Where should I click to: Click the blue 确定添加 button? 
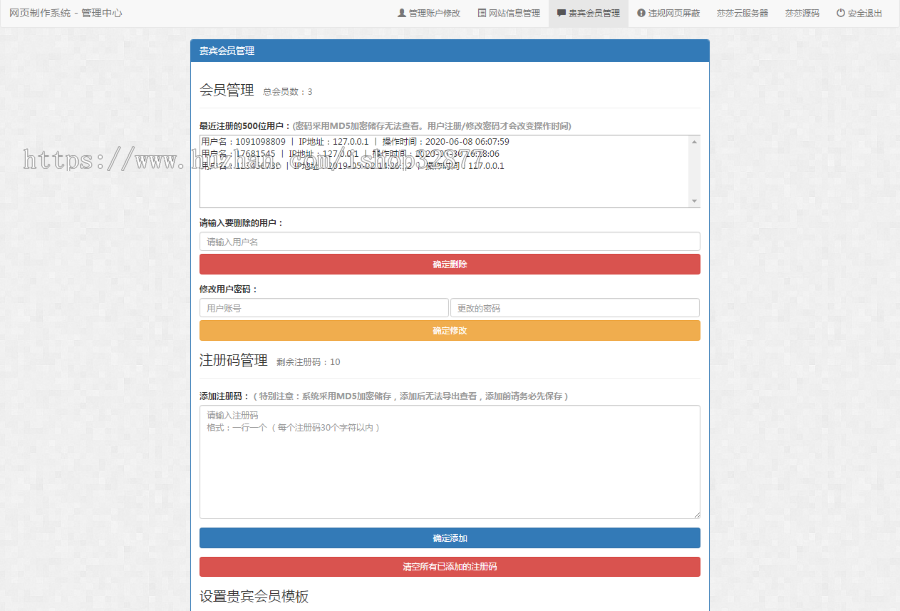pyautogui.click(x=449, y=538)
